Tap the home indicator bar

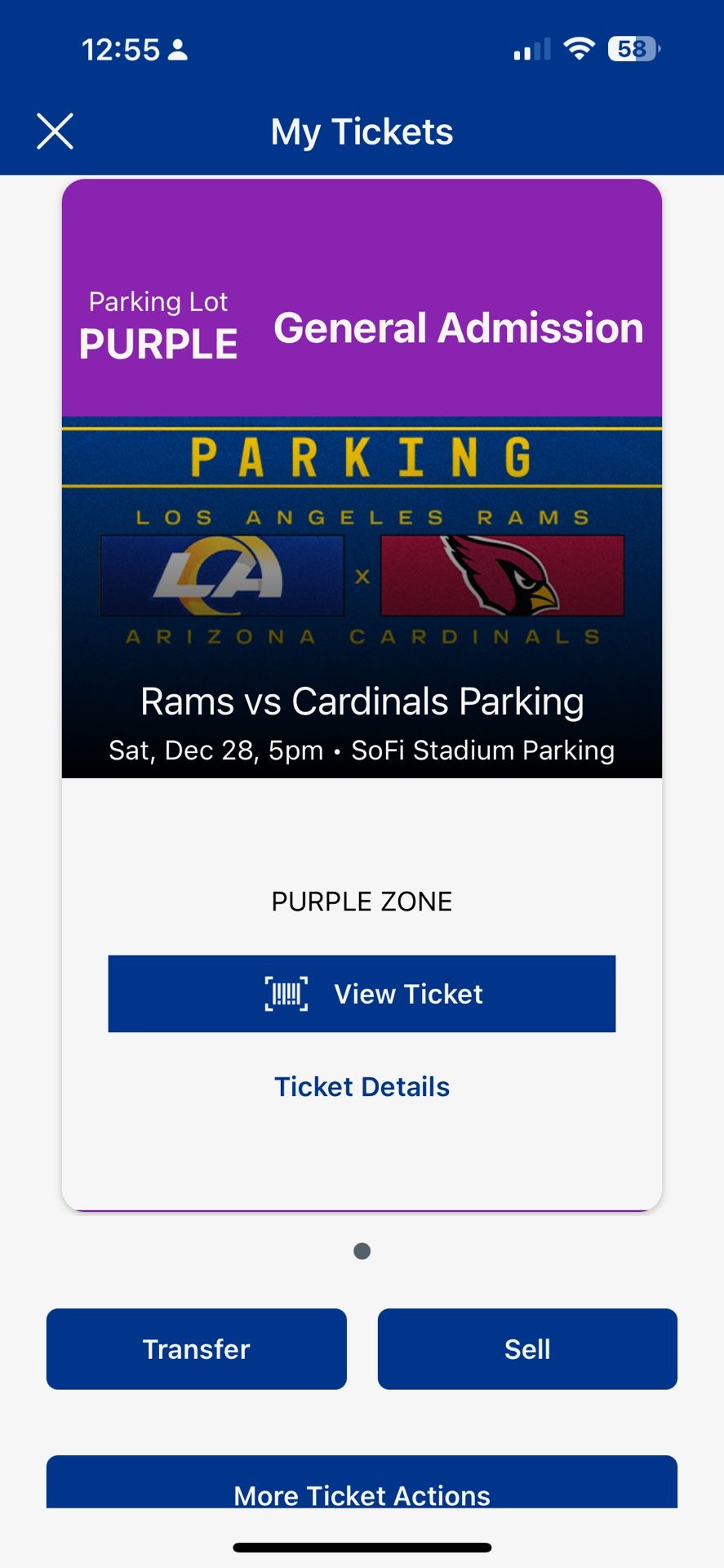[x=362, y=1548]
